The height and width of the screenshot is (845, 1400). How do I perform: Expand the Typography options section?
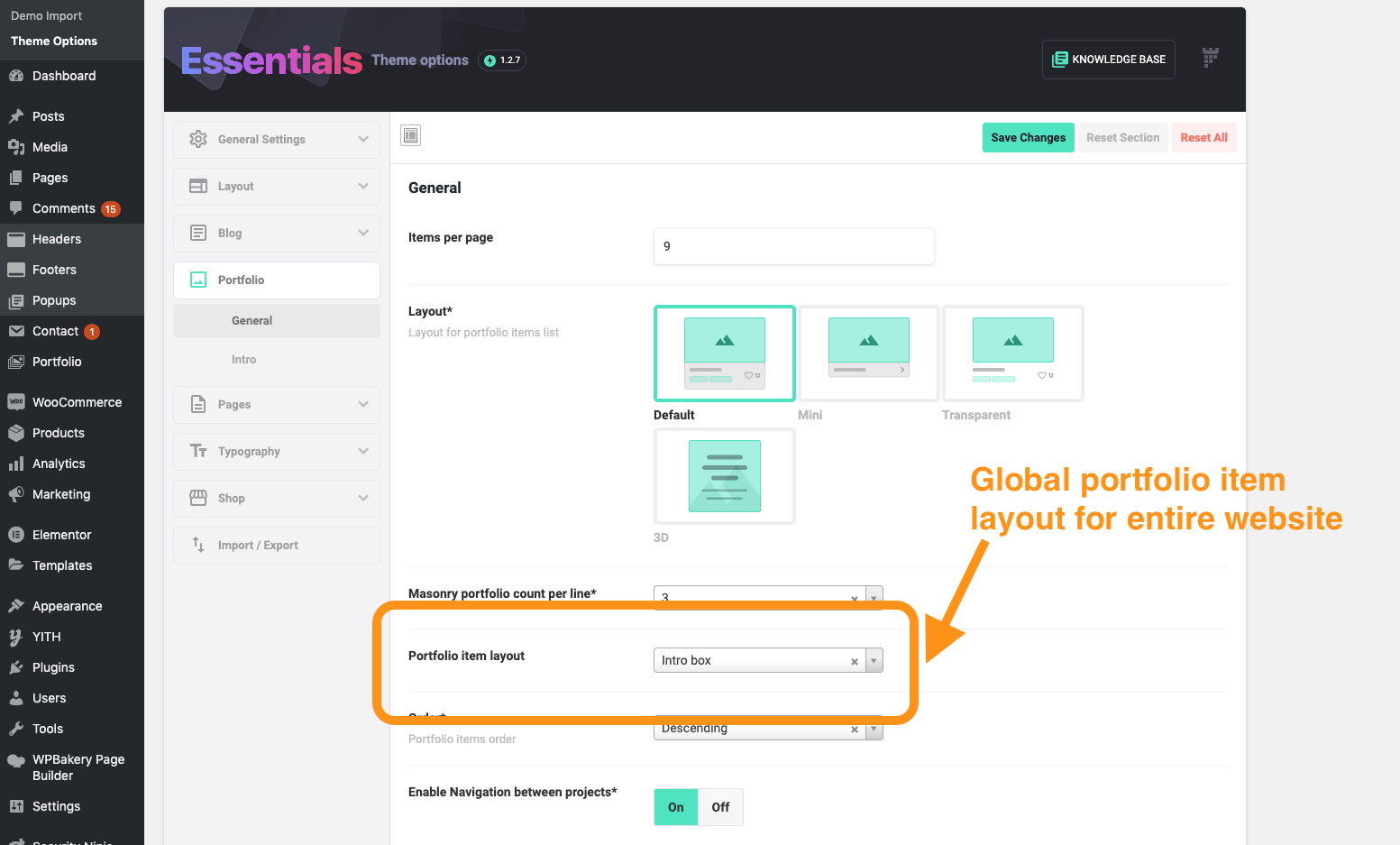[x=277, y=451]
